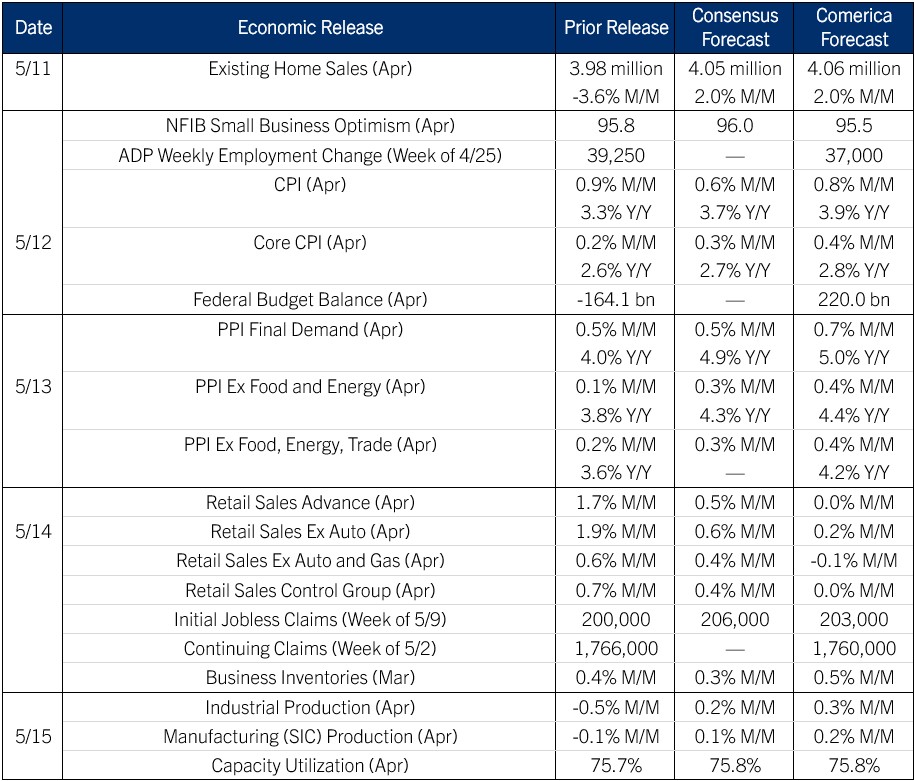Click 'Retail Sales Advance (Apr)' label

[x=310, y=502]
